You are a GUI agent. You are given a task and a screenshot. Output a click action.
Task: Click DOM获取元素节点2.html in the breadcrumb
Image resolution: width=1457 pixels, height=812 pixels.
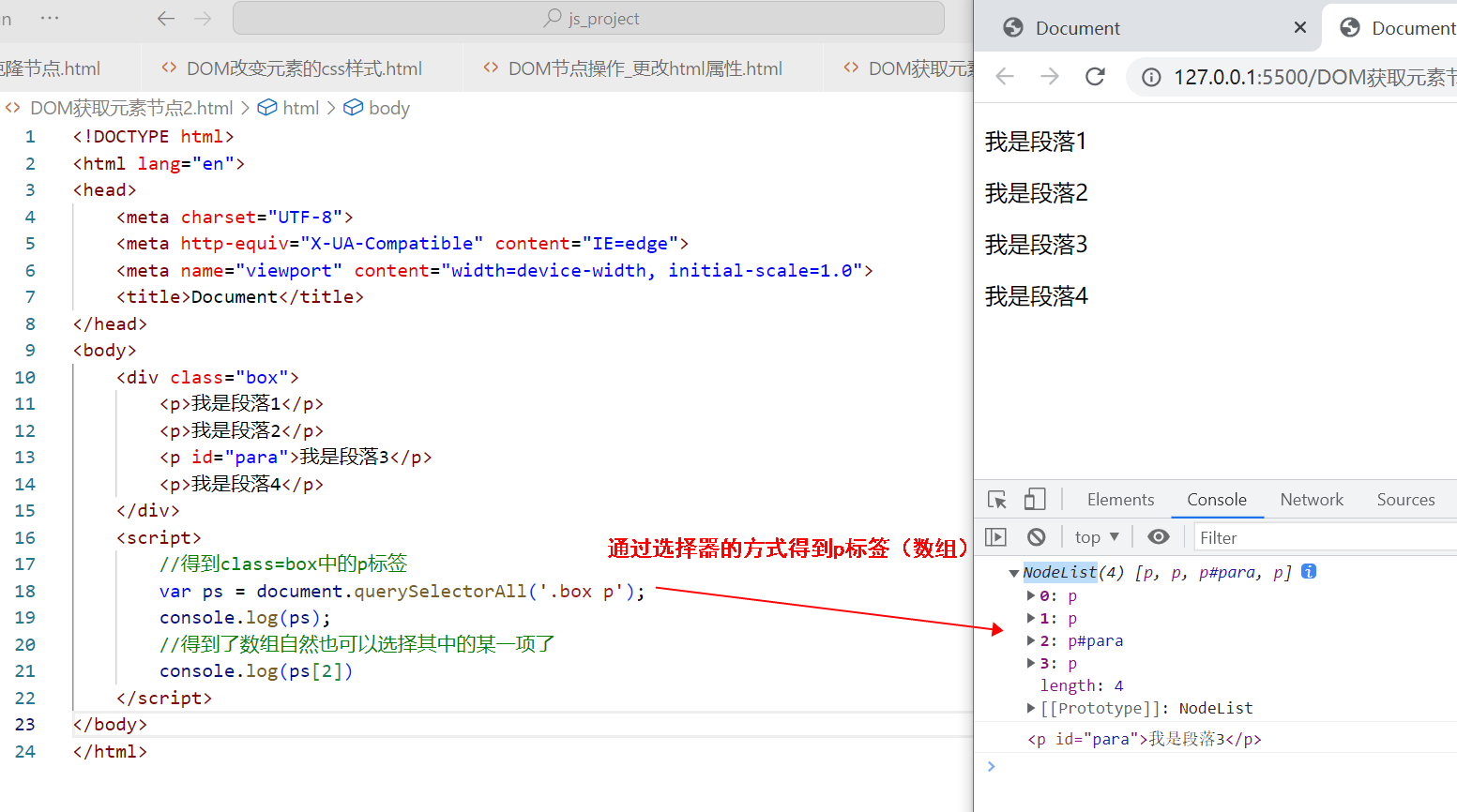[x=131, y=108]
